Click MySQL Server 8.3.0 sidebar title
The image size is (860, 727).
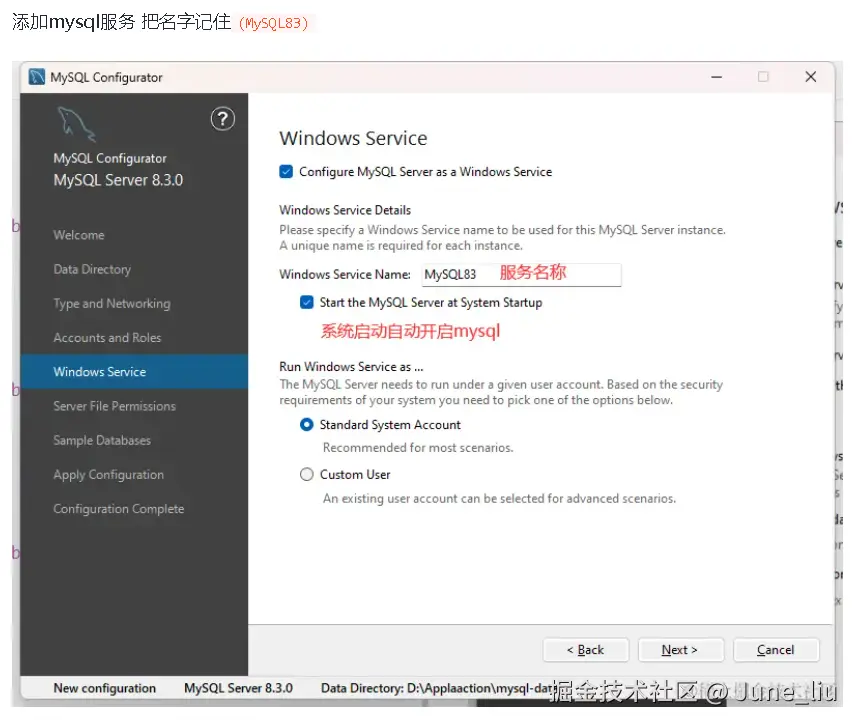pos(118,180)
